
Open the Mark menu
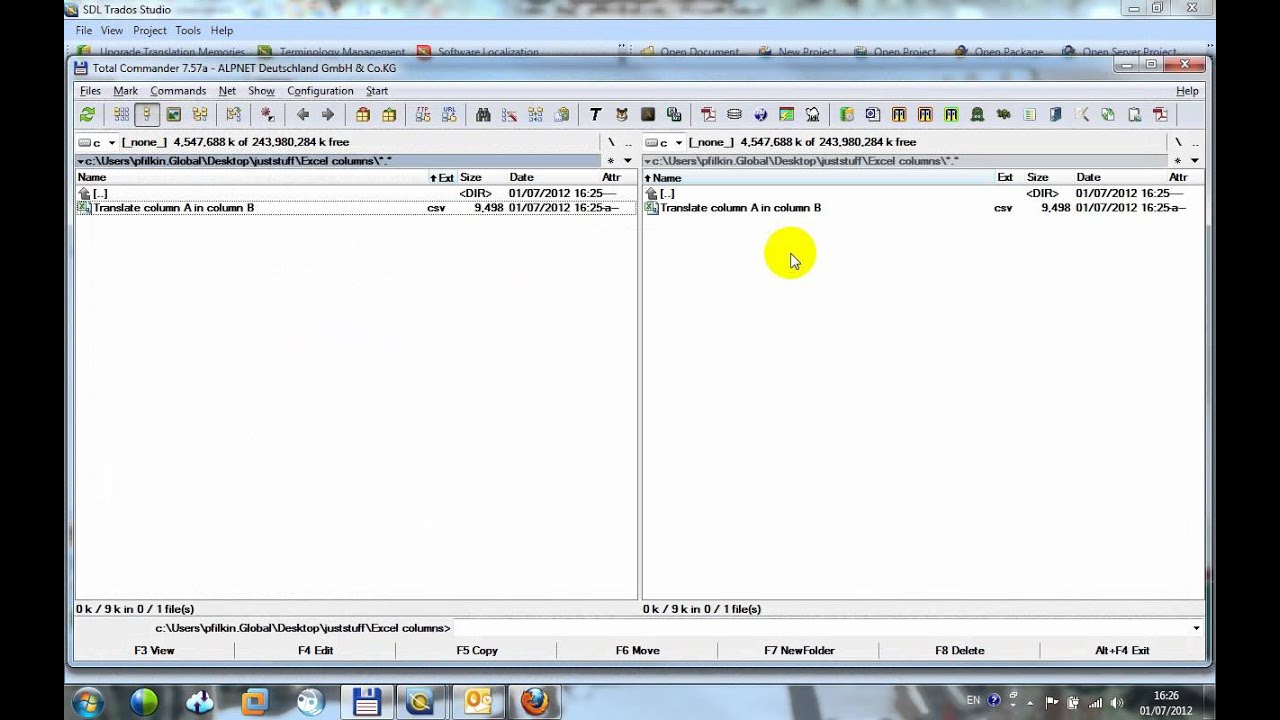125,91
